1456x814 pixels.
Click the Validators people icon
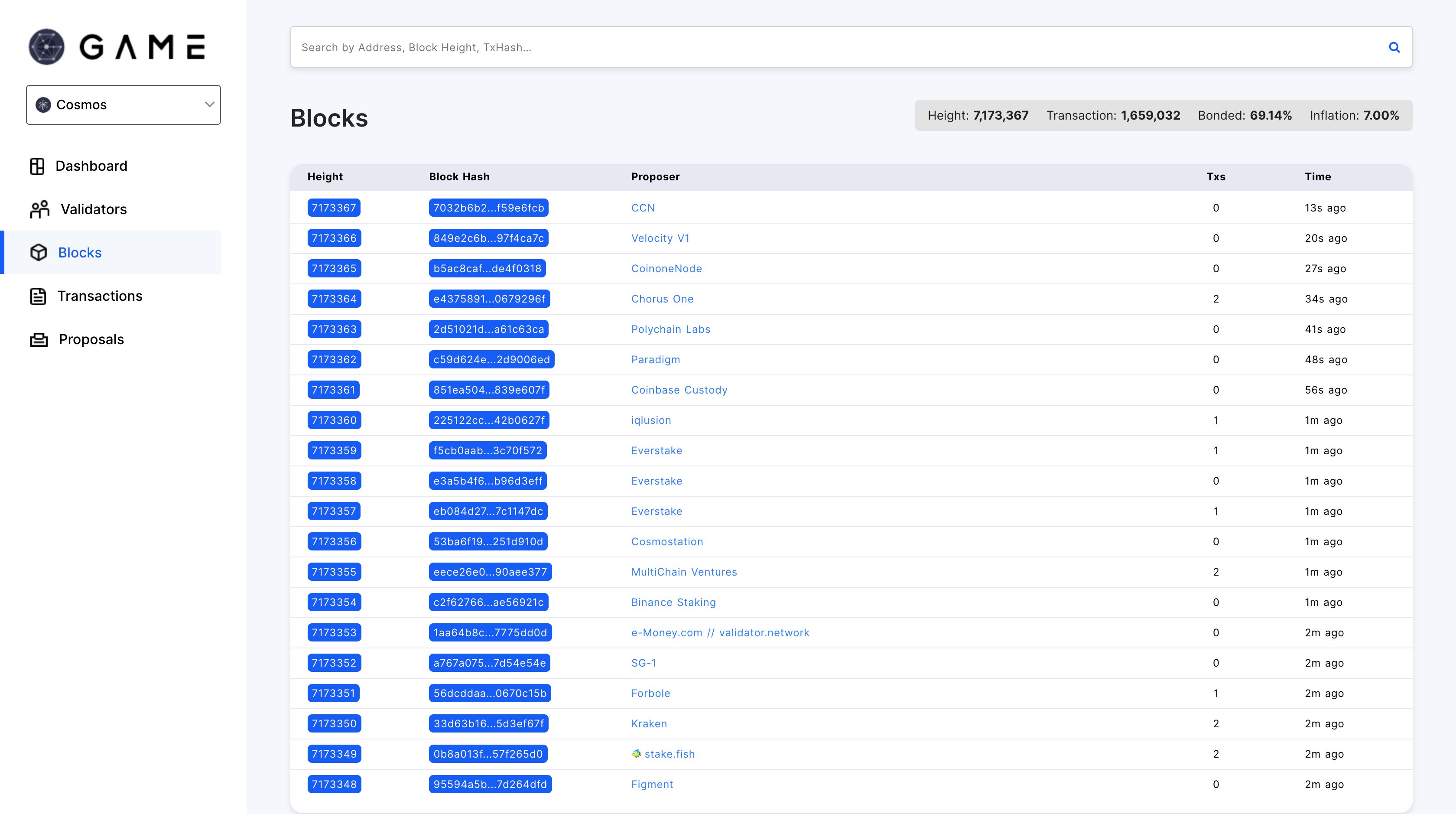coord(39,209)
